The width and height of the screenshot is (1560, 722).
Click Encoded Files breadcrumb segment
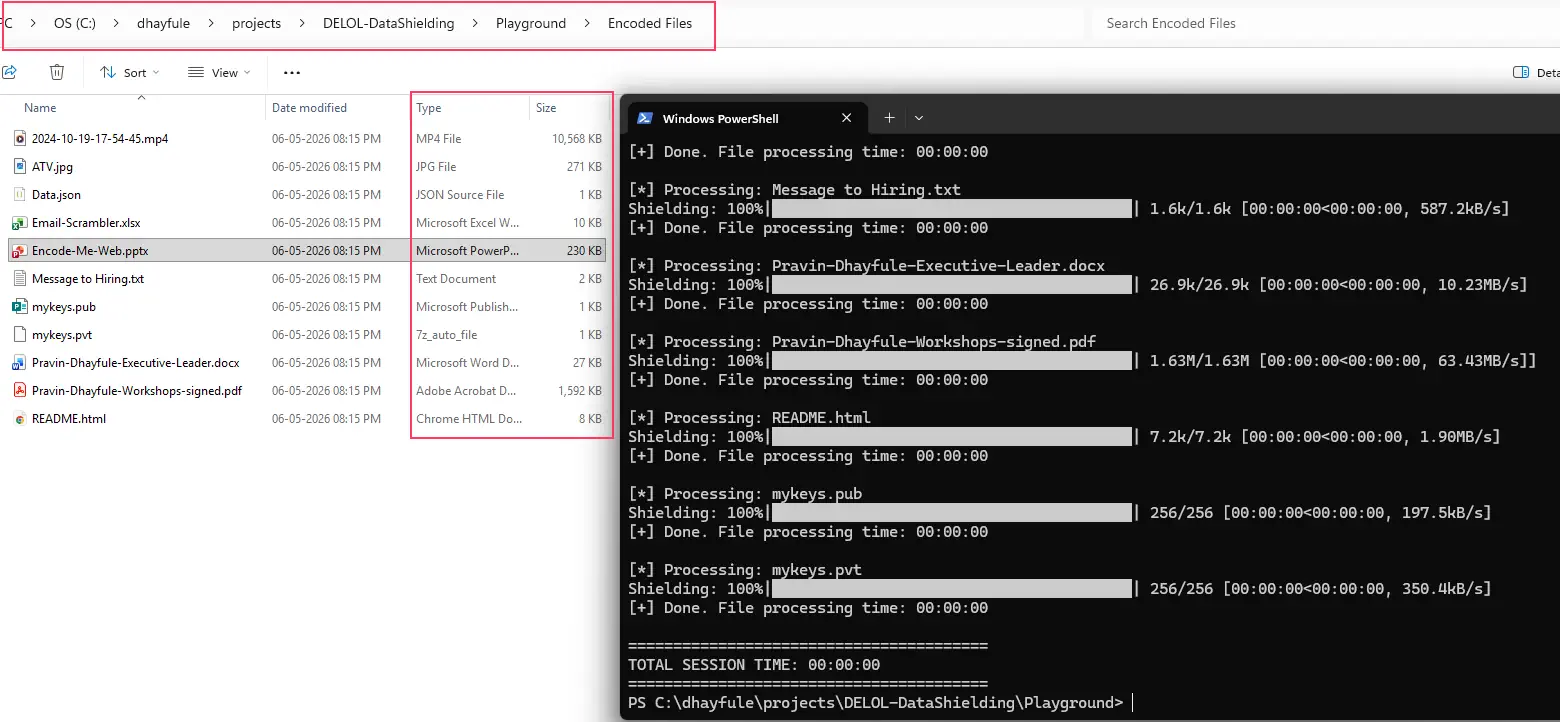click(650, 23)
